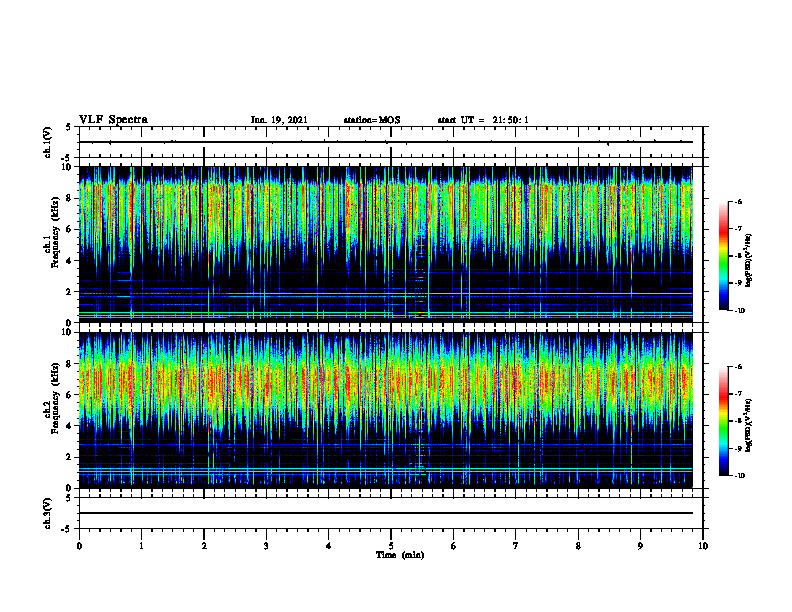The width and height of the screenshot is (792, 612).
Task: Click the 'VLF Spectra' title text
Action: coord(113,120)
